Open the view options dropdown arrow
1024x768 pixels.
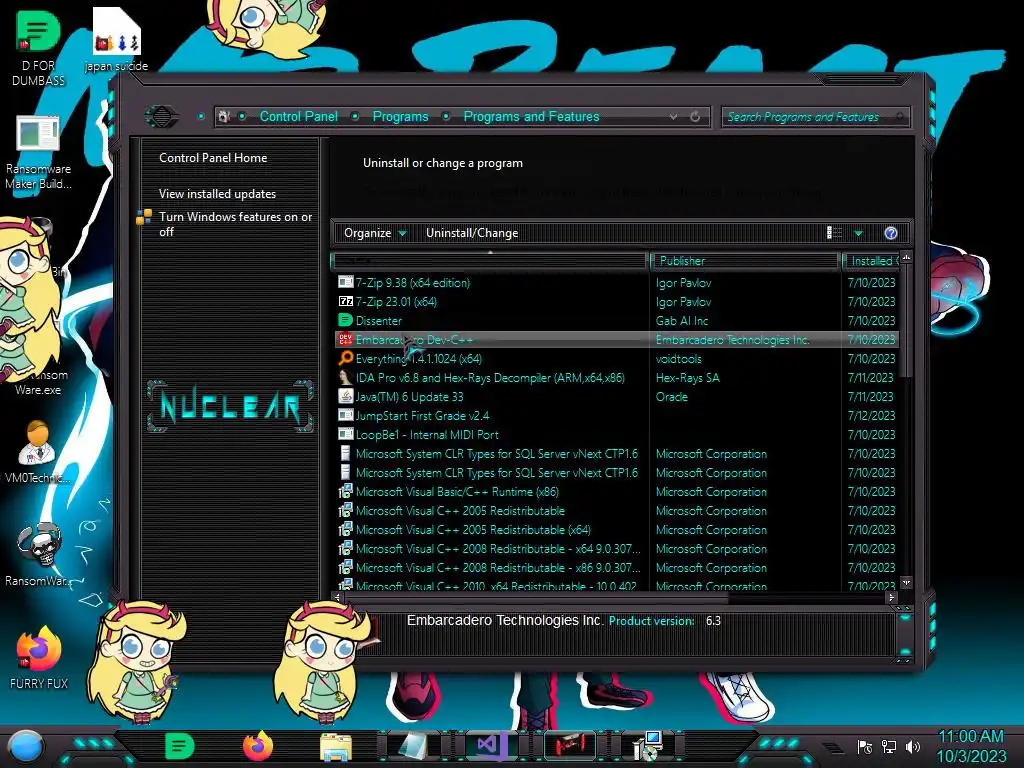tap(858, 233)
